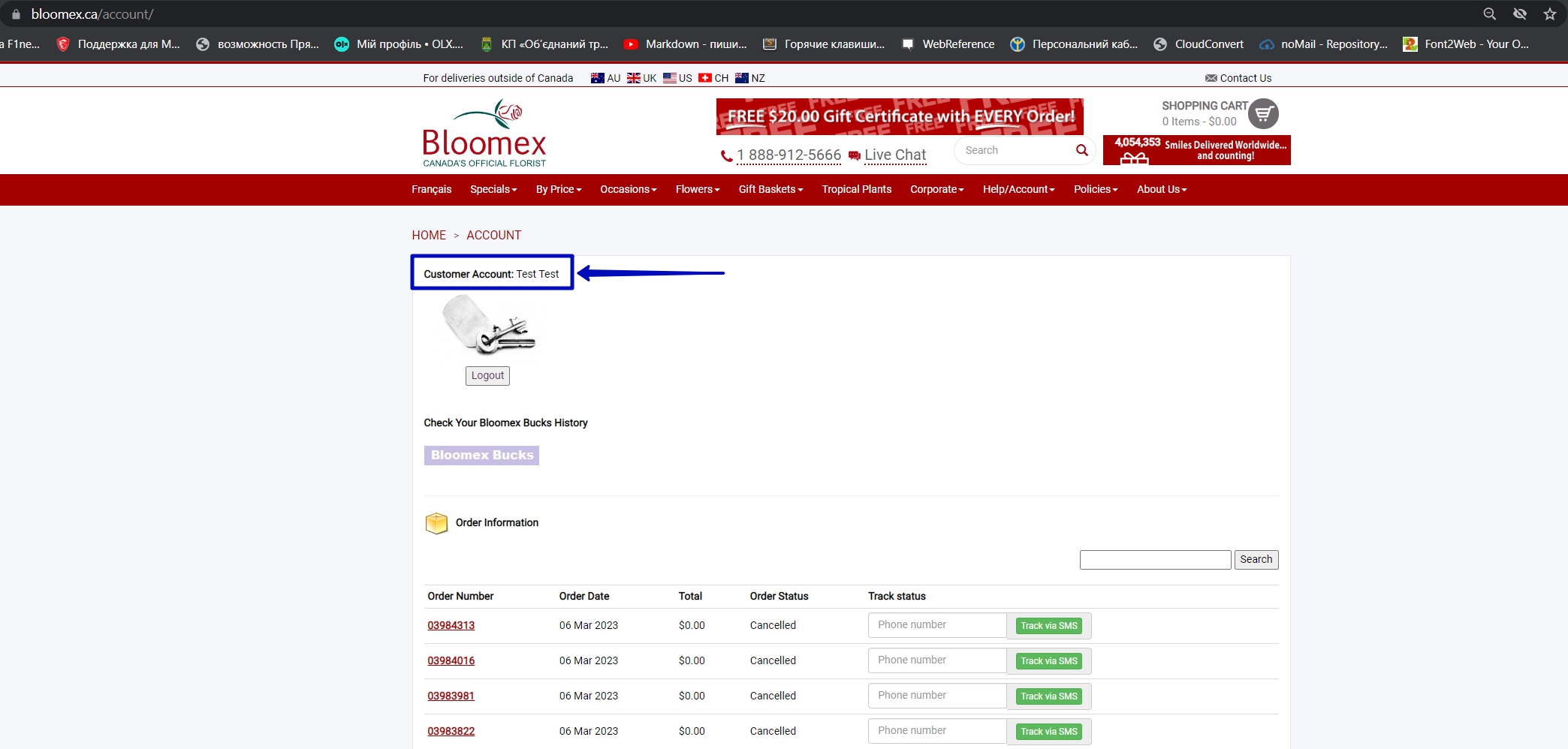Click the order search text field
Viewport: 1568px width, 749px height.
pyautogui.click(x=1155, y=560)
